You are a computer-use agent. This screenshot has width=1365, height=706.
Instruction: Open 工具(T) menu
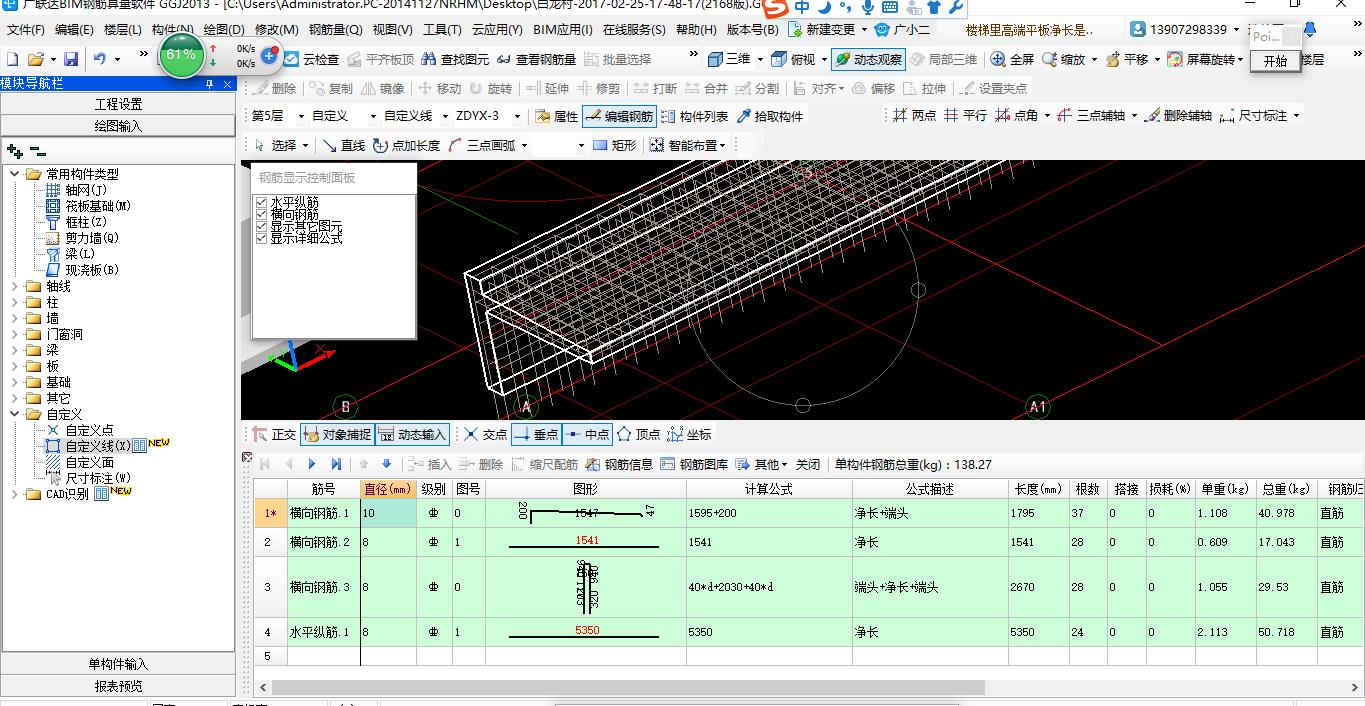coord(442,30)
